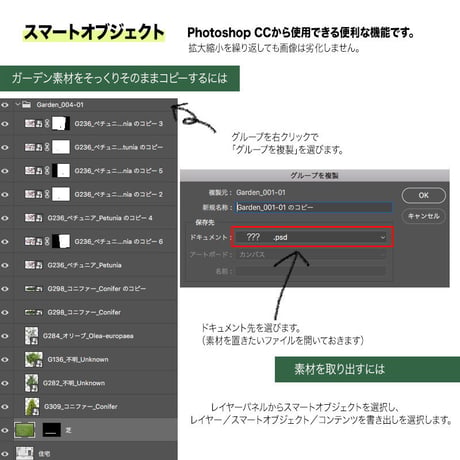460x460 pixels.
Task: Select layer mask of ペチュニア のコピー 6
Action: click(x=61, y=241)
